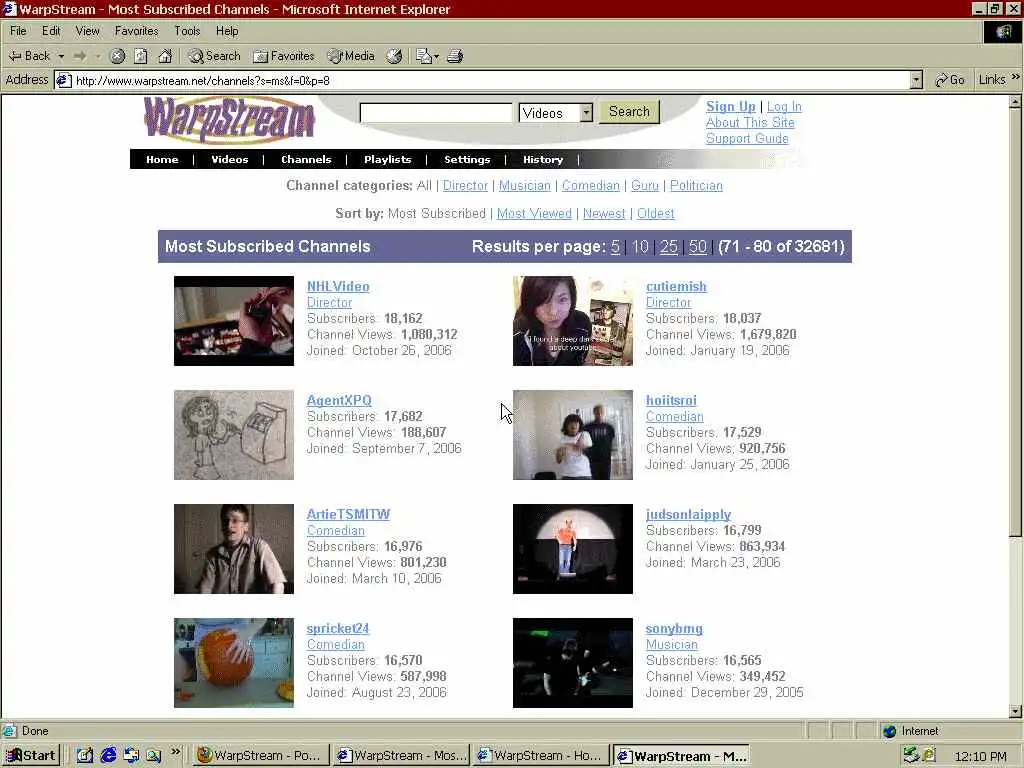Click the spricket24 pumpkin thumbnail
This screenshot has height=768, width=1024.
tap(234, 663)
